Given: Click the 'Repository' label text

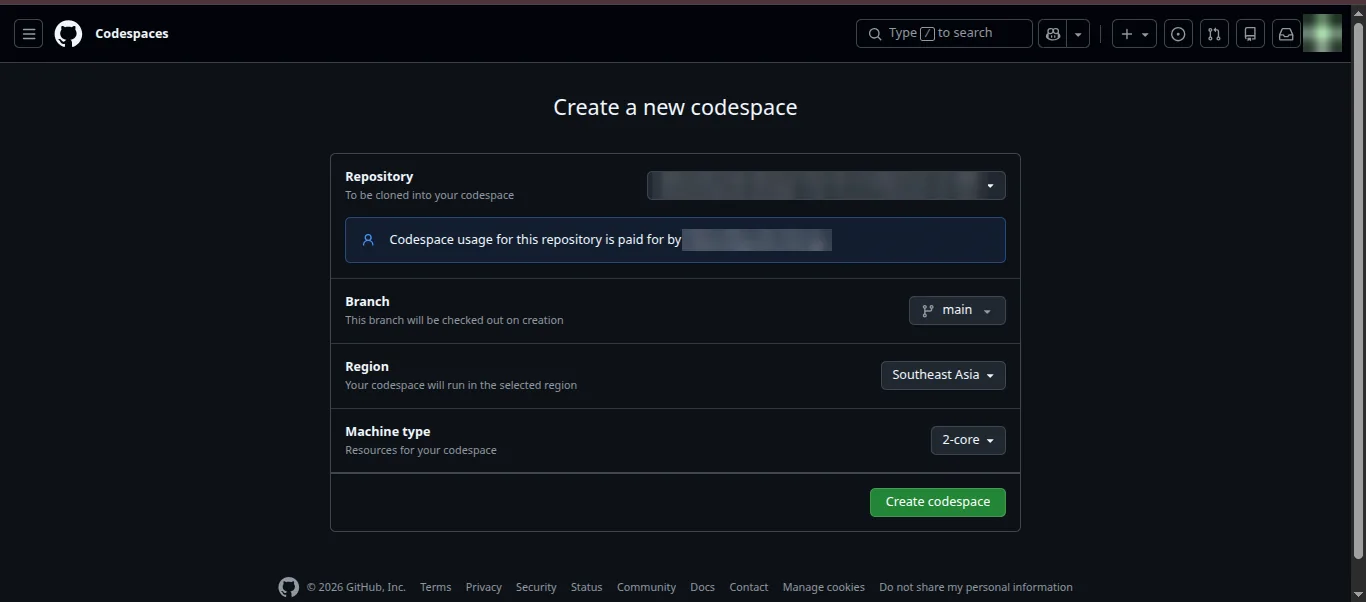Looking at the screenshot, I should coord(379,177).
